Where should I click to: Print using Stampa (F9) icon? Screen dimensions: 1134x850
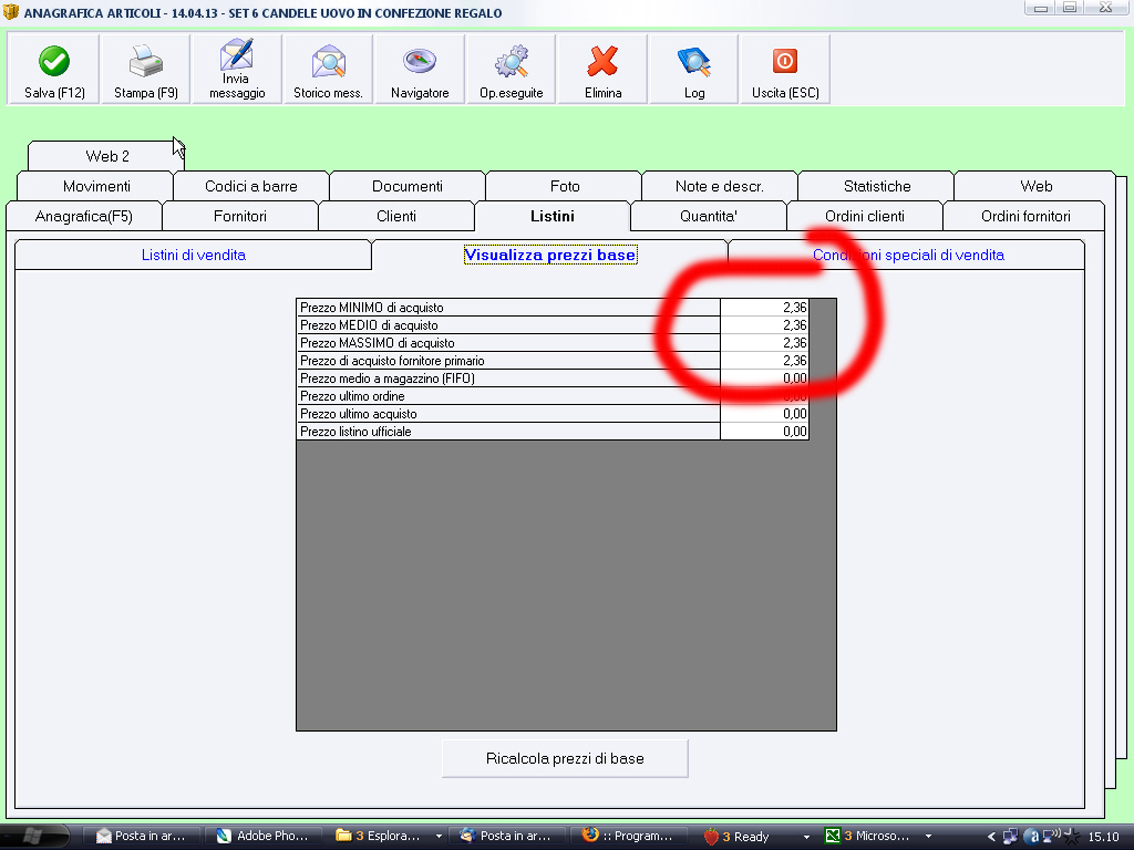point(145,69)
